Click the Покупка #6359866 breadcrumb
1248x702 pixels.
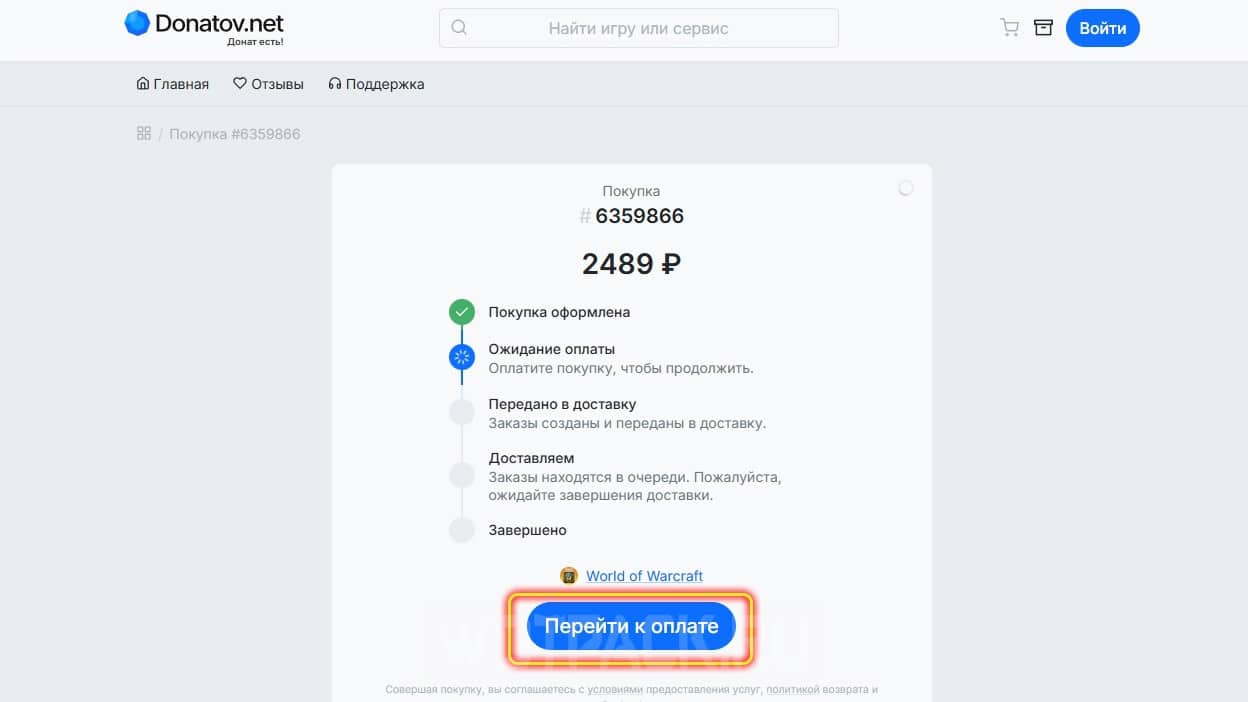(235, 134)
